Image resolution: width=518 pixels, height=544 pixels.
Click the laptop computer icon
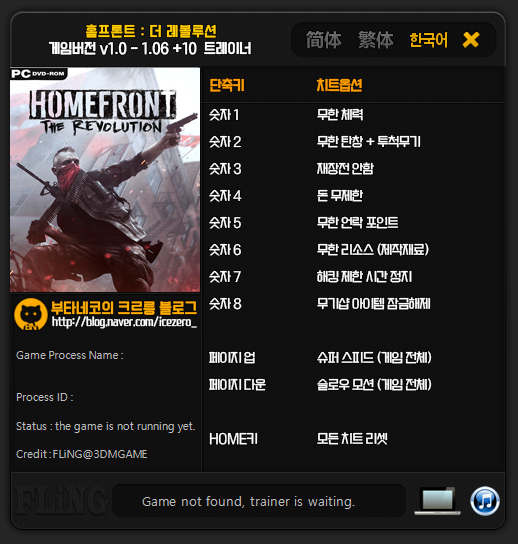438,501
